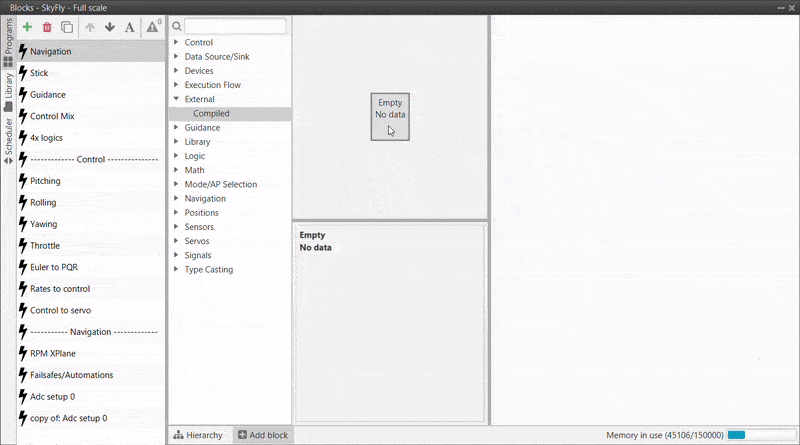Open the warnings triangle icon
This screenshot has height=445, width=800.
tap(153, 27)
